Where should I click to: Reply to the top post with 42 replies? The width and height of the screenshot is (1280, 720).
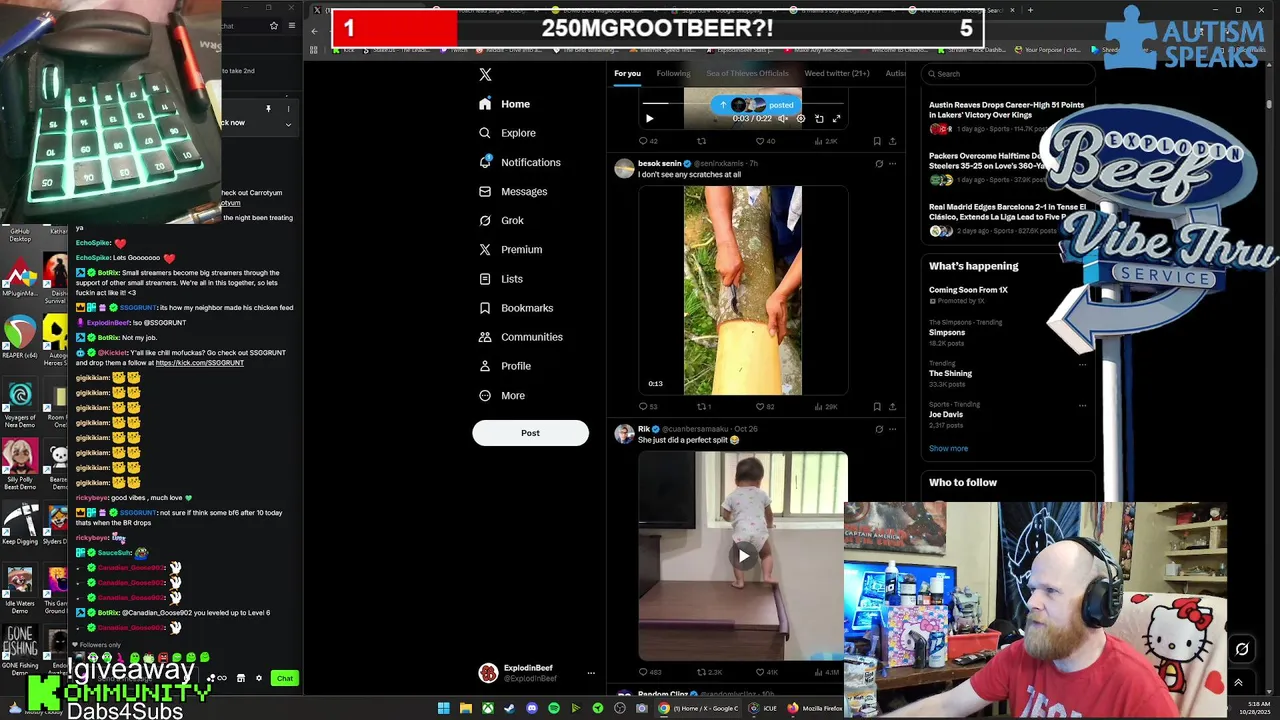click(647, 141)
